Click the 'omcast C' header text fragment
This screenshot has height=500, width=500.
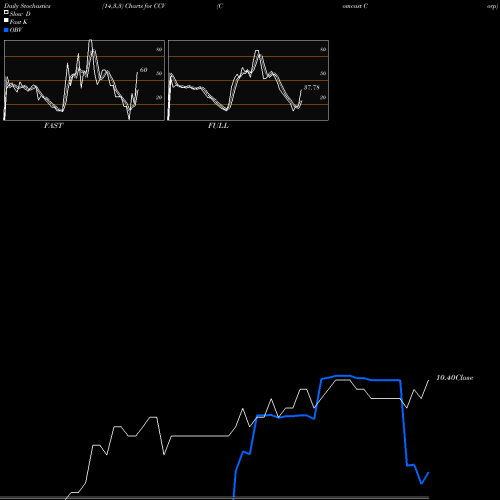pyautogui.click(x=355, y=6)
